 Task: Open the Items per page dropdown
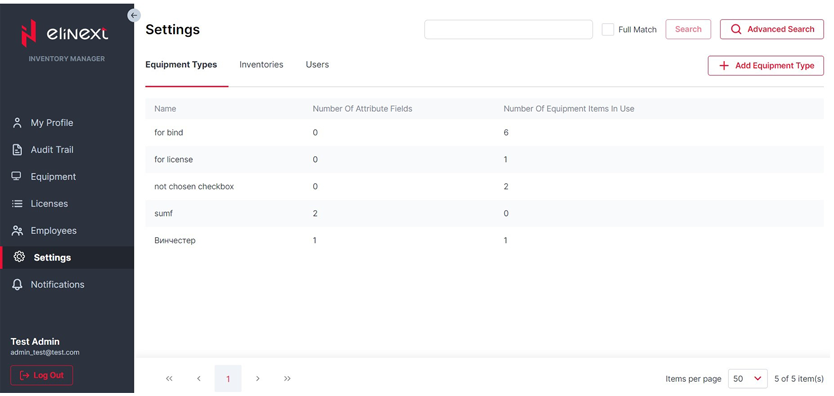coord(747,379)
